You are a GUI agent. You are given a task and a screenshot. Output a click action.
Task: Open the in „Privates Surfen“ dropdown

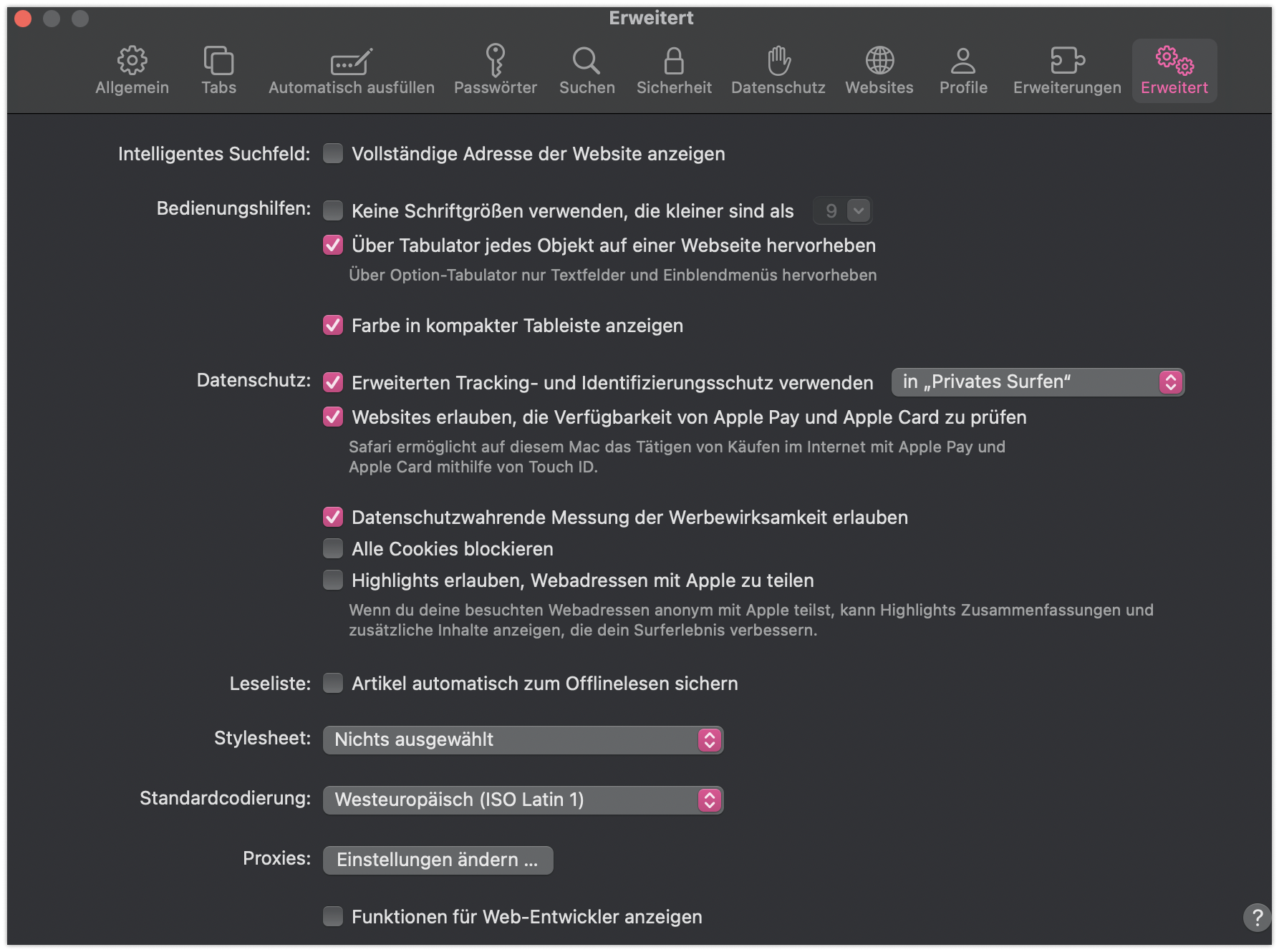point(1038,382)
